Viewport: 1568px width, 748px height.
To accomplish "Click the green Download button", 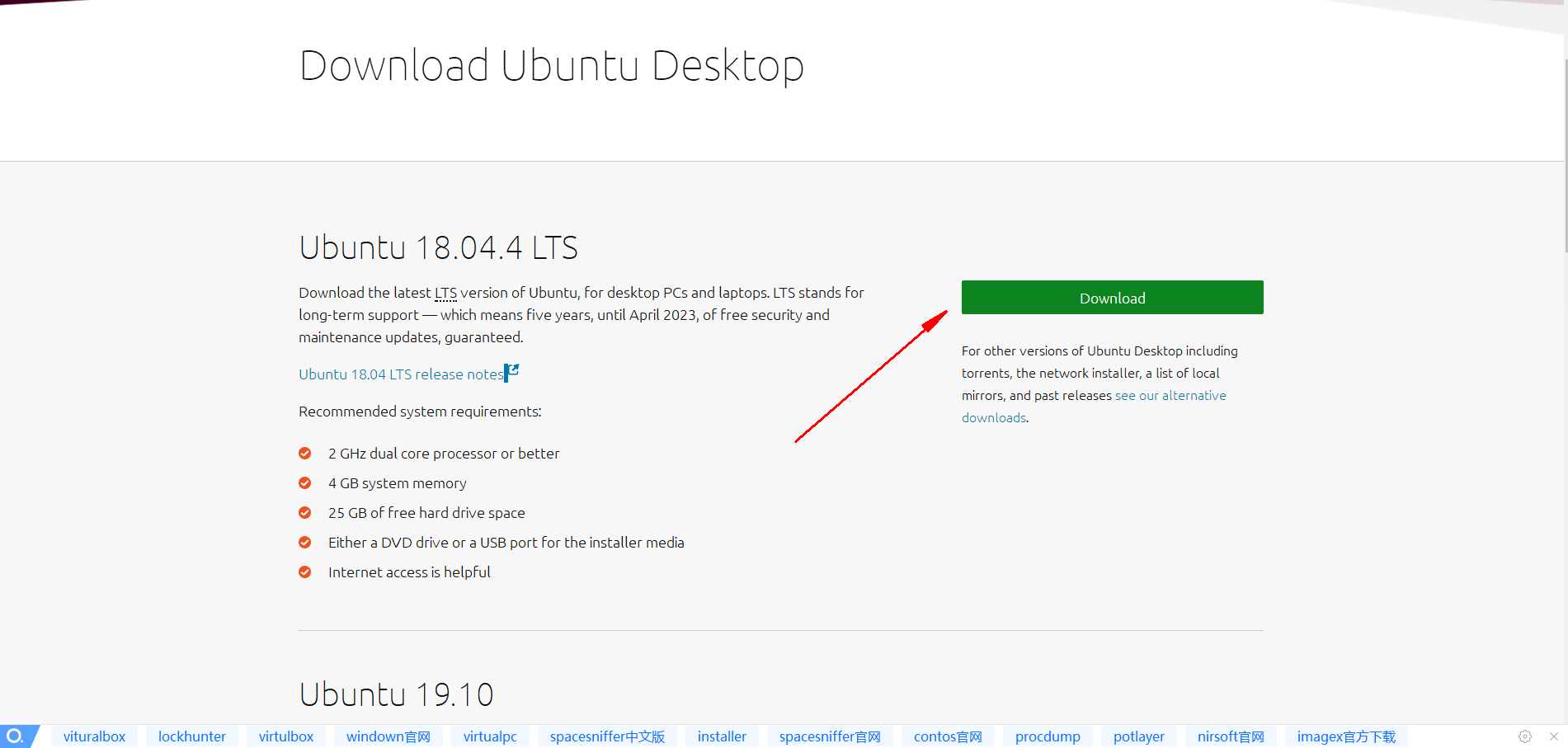I will (1112, 298).
